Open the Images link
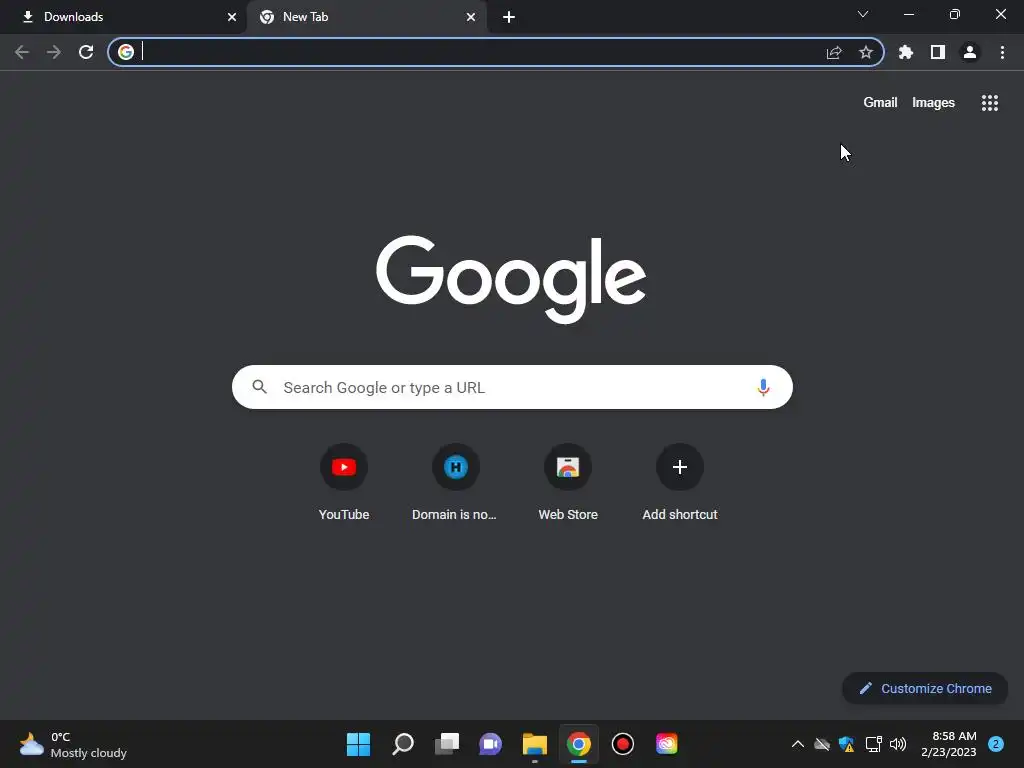The image size is (1024, 768). tap(933, 103)
